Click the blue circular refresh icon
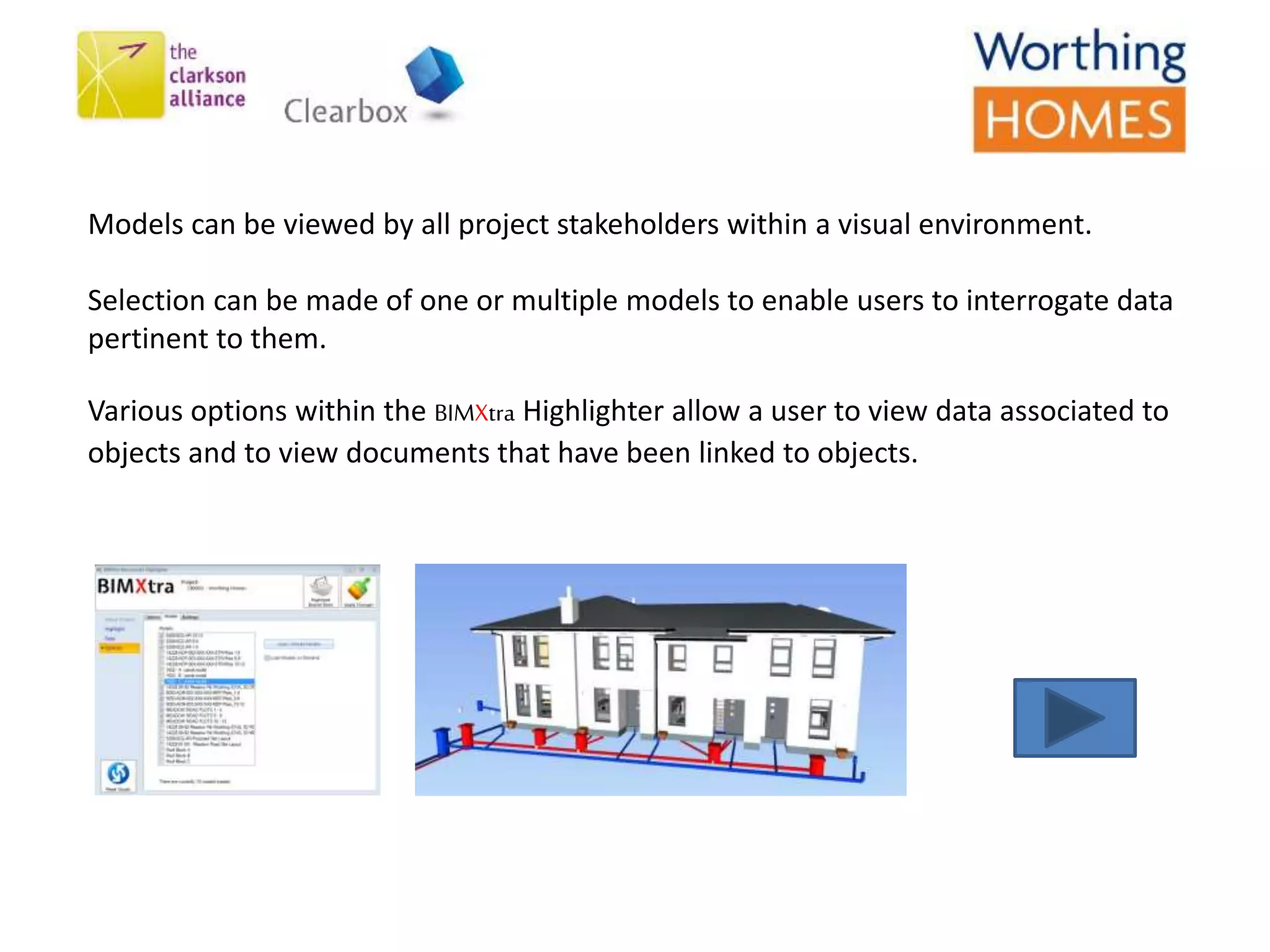 pos(118,773)
